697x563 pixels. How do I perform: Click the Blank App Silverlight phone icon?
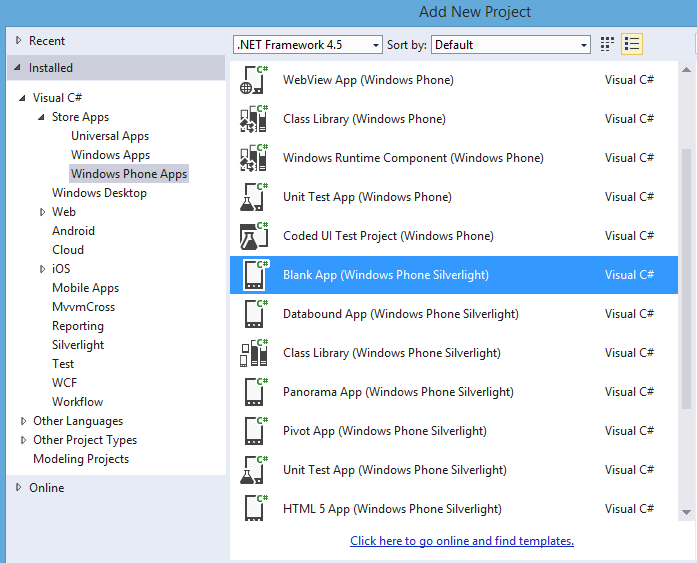point(256,275)
